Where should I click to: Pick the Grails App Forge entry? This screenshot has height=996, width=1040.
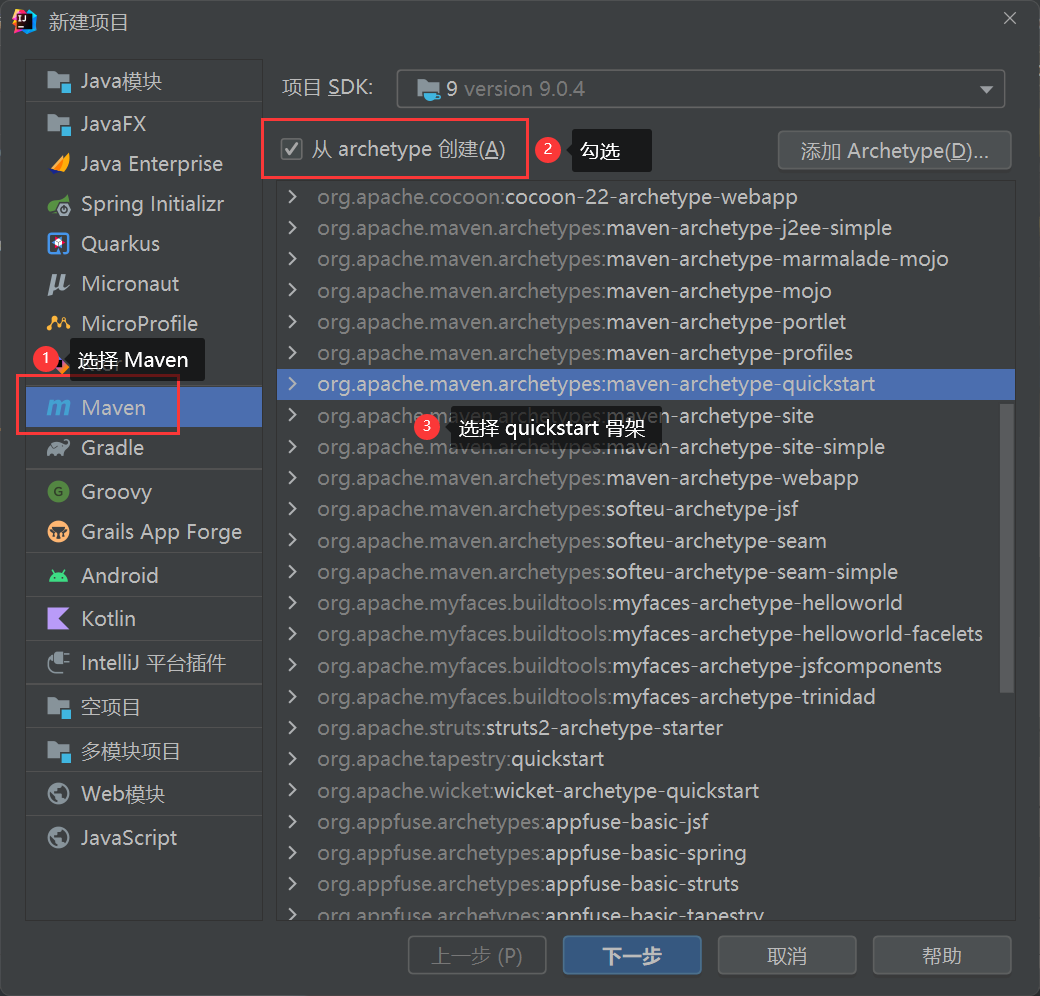tap(144, 532)
